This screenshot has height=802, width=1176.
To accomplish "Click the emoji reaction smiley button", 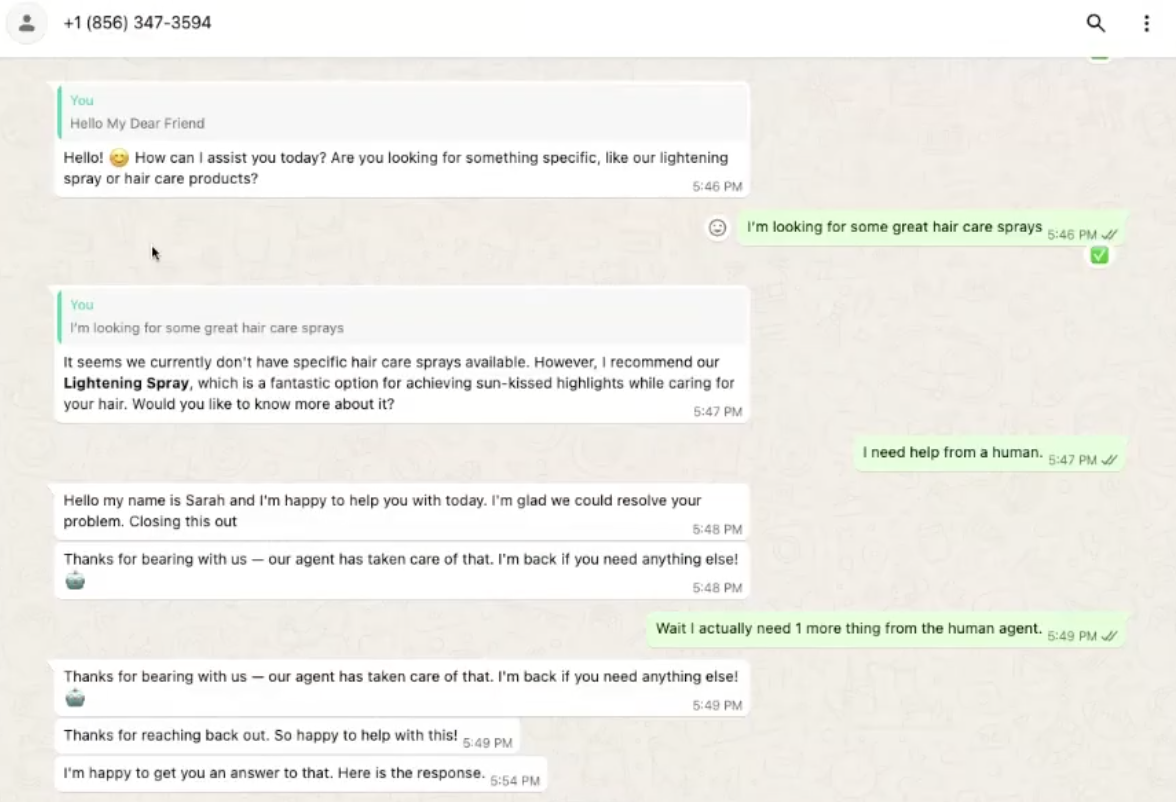I will (x=717, y=228).
